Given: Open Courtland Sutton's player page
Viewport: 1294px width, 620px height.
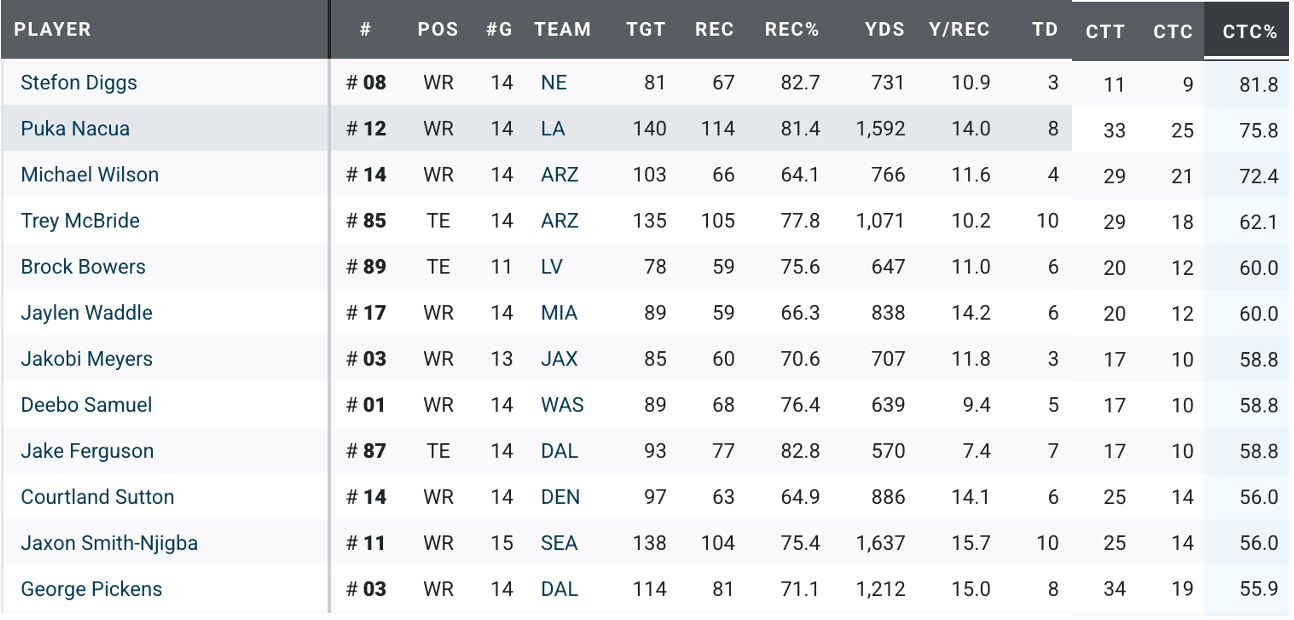Looking at the screenshot, I should point(97,497).
